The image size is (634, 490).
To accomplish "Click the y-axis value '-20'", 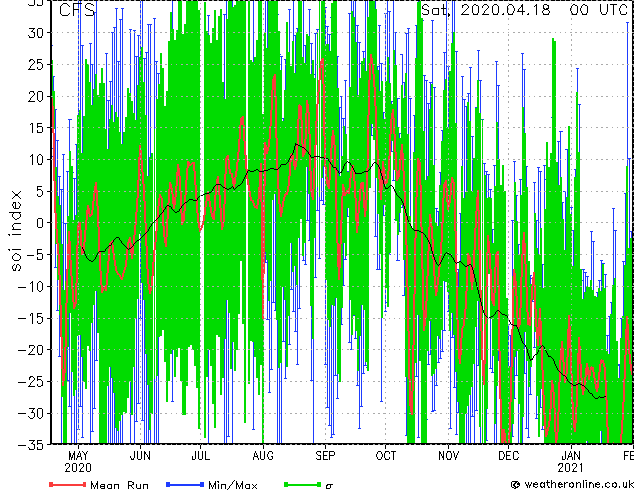I will (x=31, y=350).
